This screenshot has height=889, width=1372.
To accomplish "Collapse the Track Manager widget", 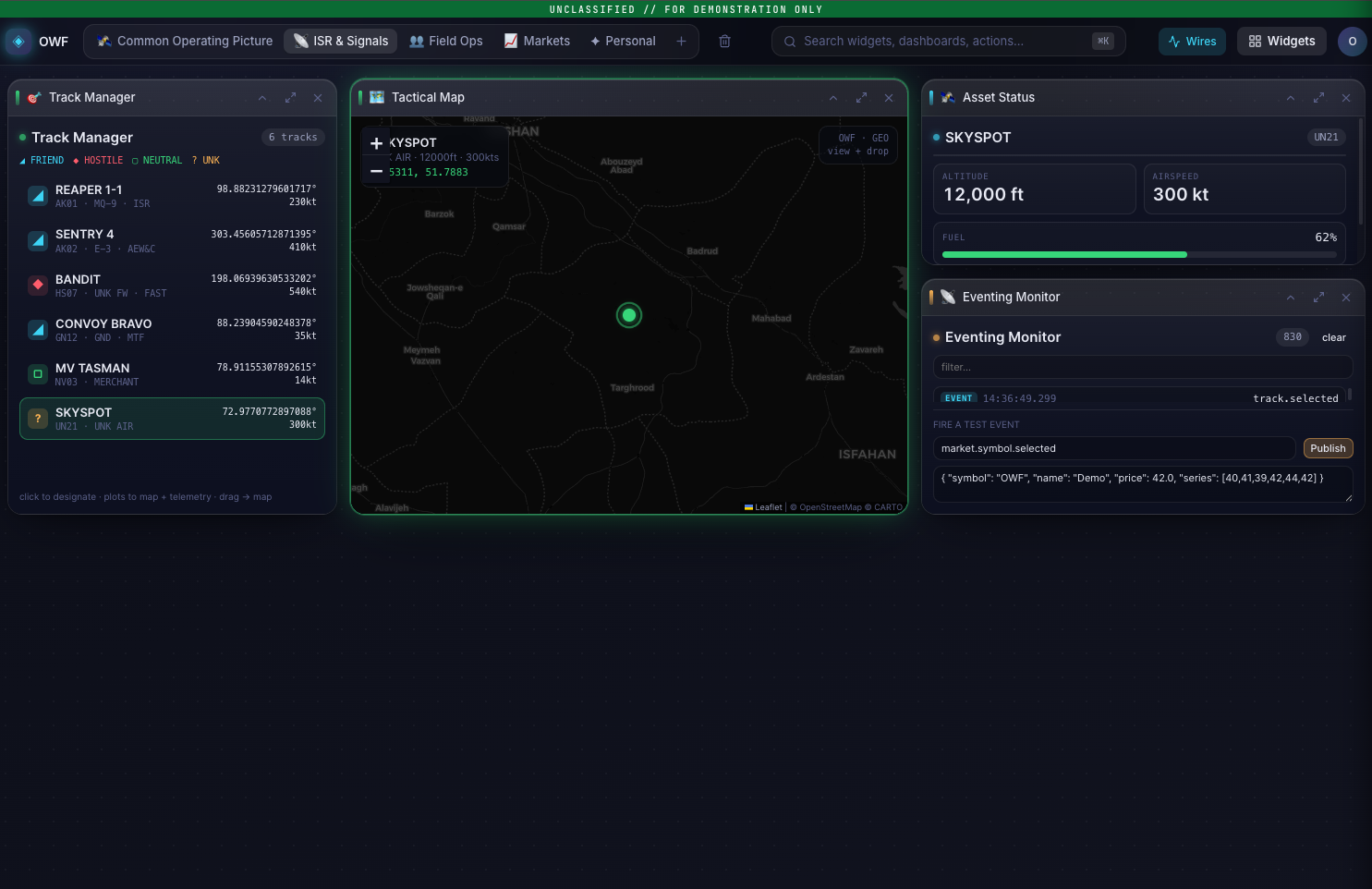I will pos(262,98).
